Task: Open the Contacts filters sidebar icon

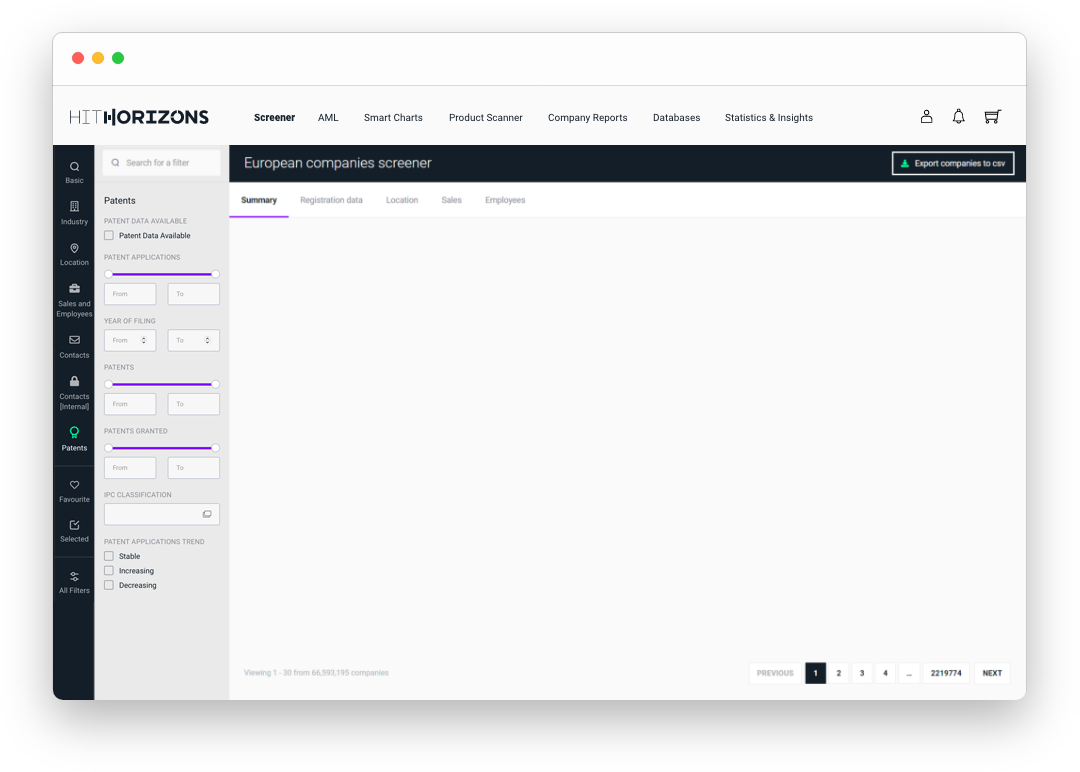Action: click(x=74, y=346)
